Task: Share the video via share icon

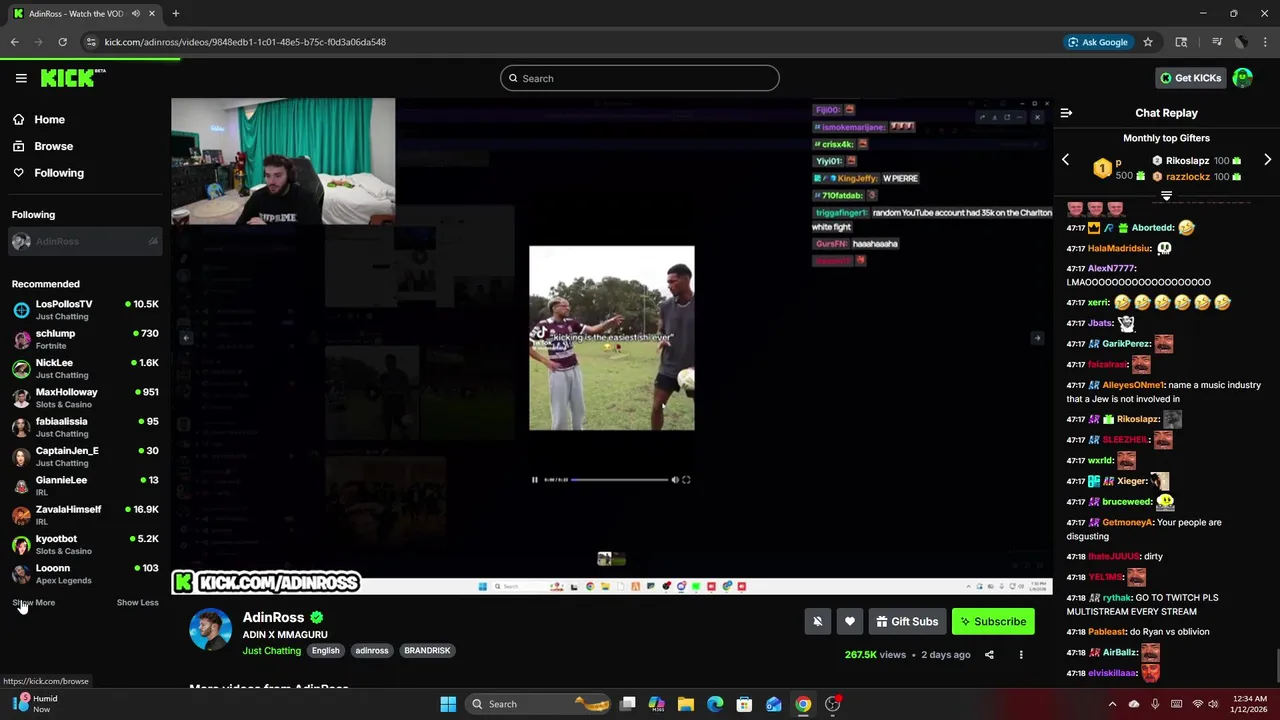Action: click(x=989, y=655)
